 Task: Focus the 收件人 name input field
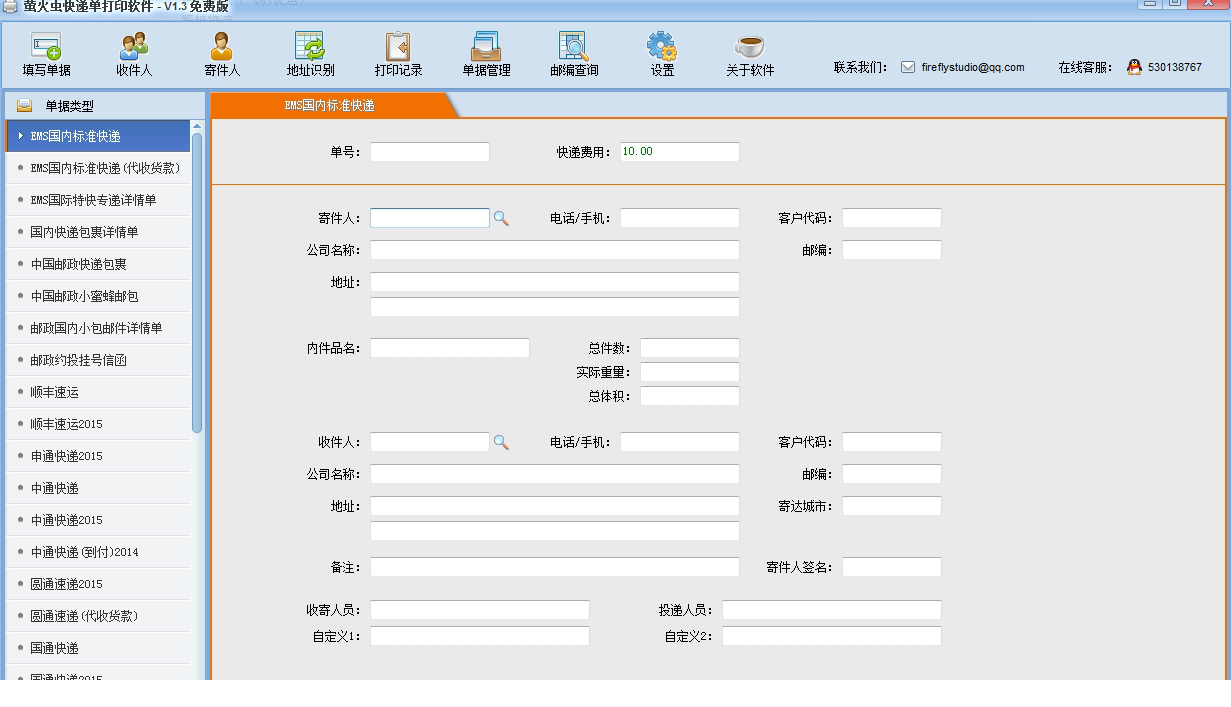click(430, 442)
